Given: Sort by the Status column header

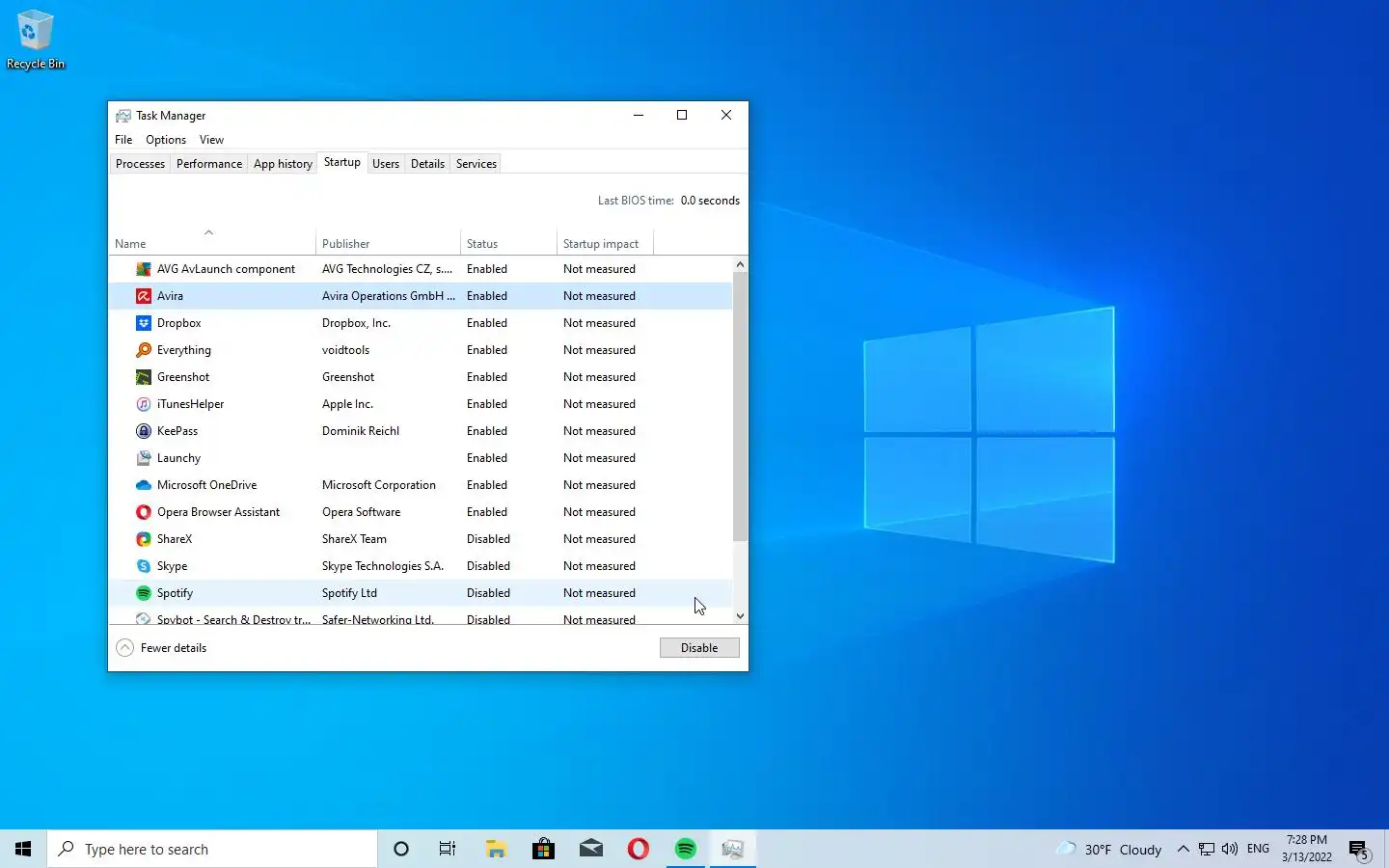Looking at the screenshot, I should coord(508,243).
